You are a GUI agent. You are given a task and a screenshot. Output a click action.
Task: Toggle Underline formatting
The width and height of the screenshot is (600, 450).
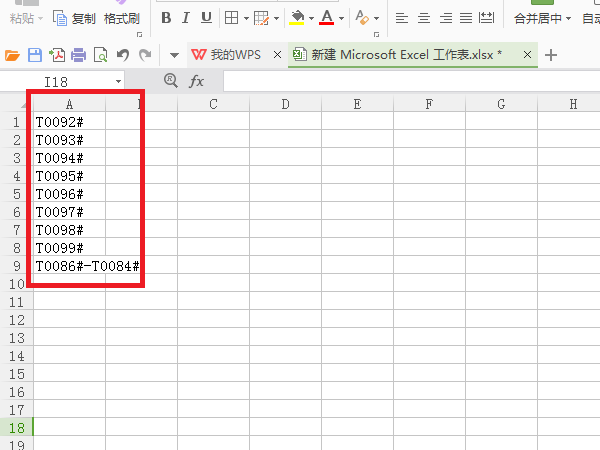206,18
